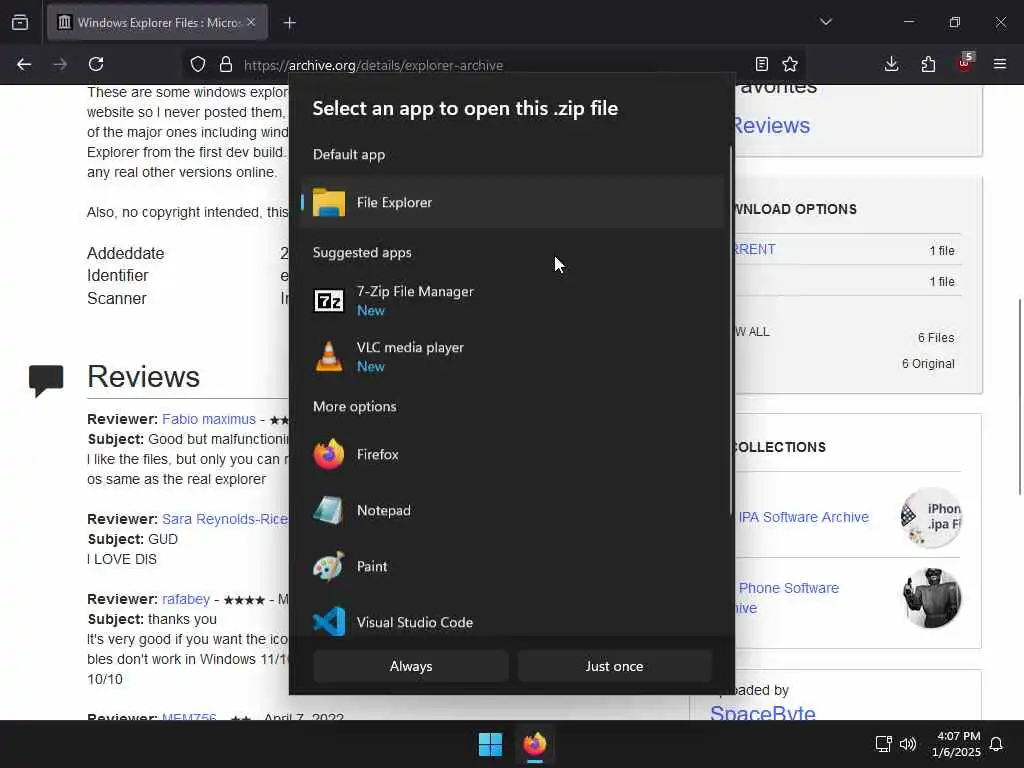This screenshot has width=1024, height=768.
Task: Click the iPhone .ipa collection thumbnail
Action: (931, 517)
